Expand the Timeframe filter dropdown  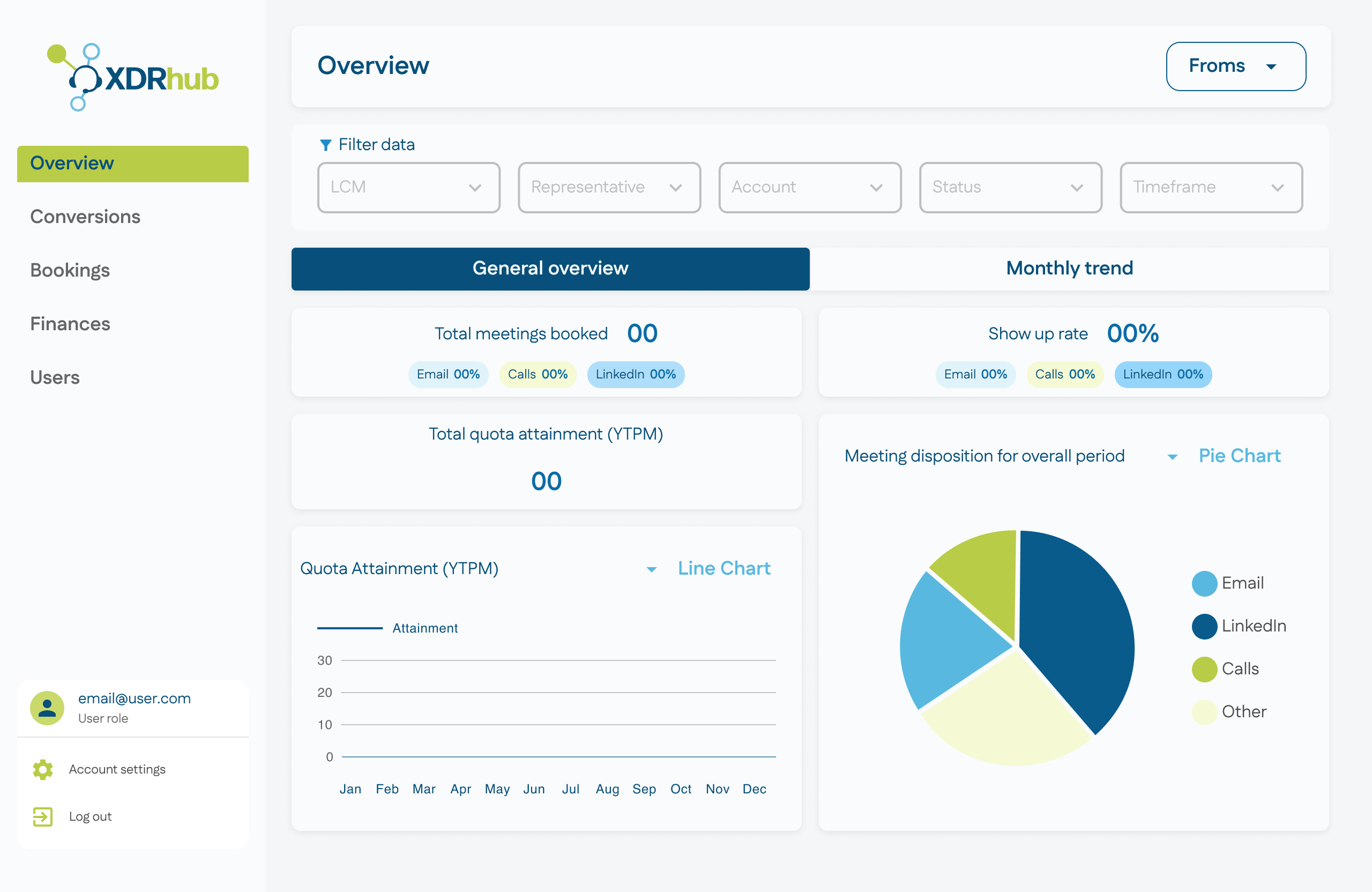1211,188
